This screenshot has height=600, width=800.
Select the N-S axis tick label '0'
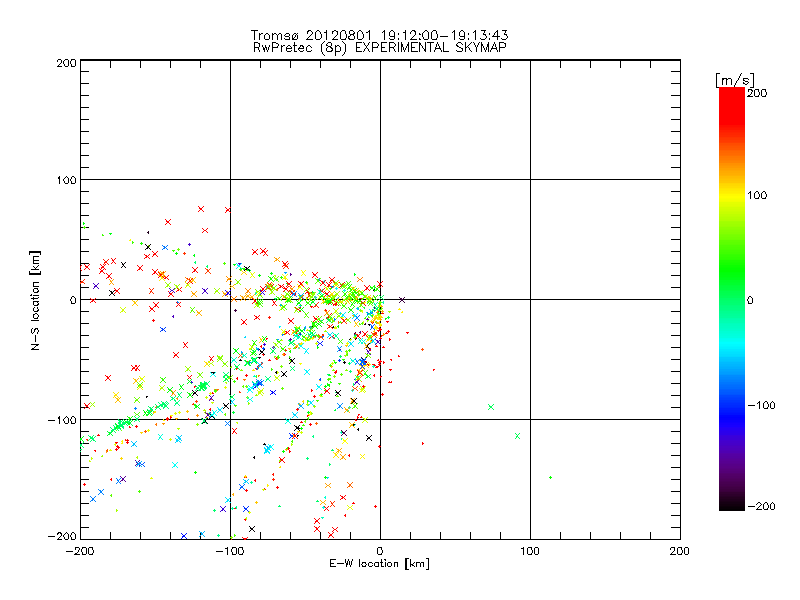[73, 300]
